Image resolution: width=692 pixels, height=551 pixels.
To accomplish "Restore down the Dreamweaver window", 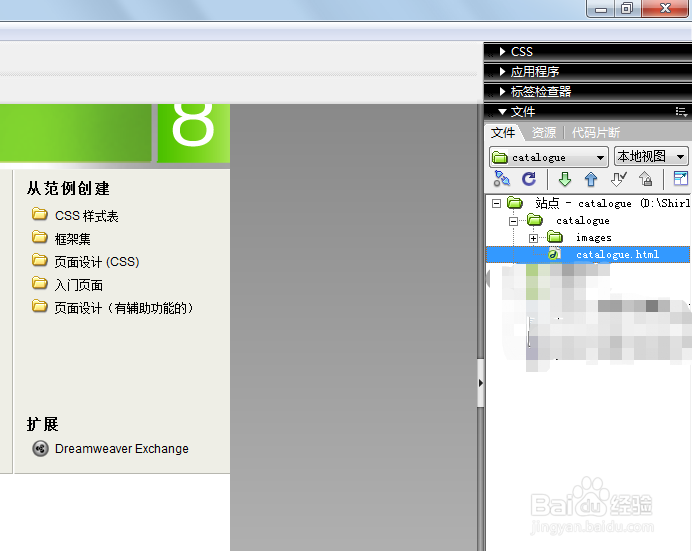I will [x=627, y=9].
